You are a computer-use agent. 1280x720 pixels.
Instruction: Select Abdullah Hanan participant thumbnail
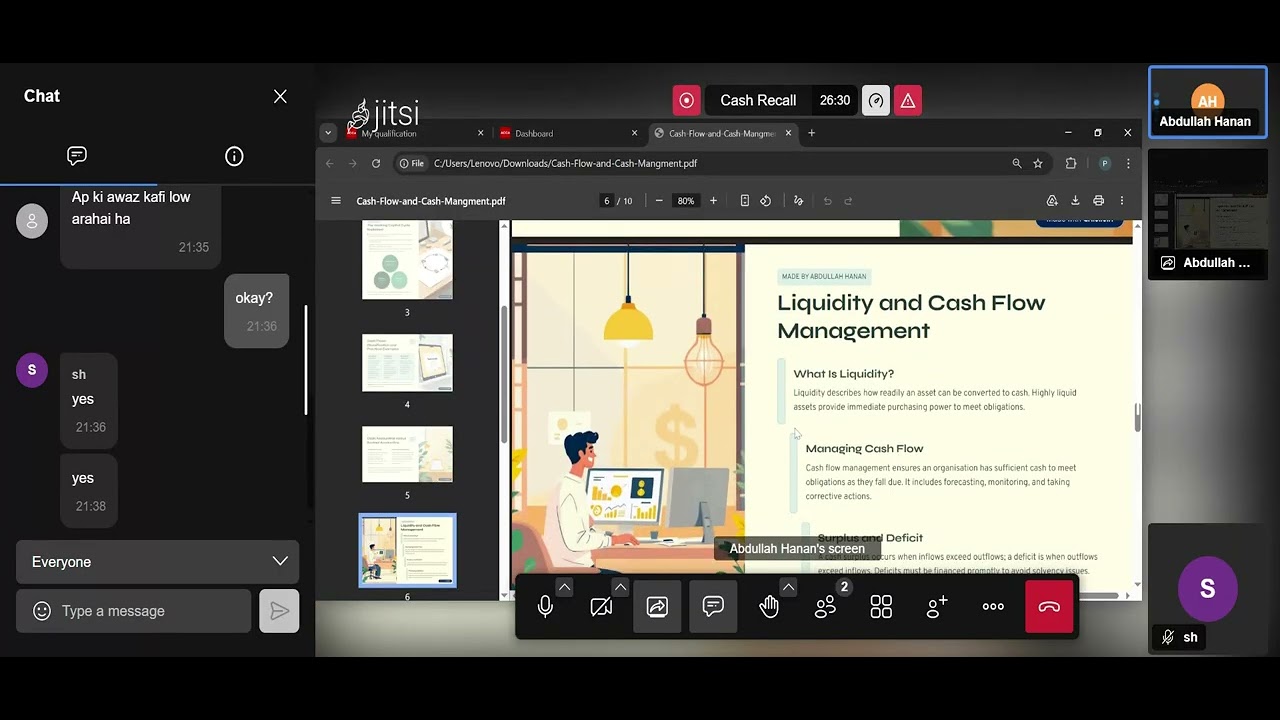coord(1207,102)
